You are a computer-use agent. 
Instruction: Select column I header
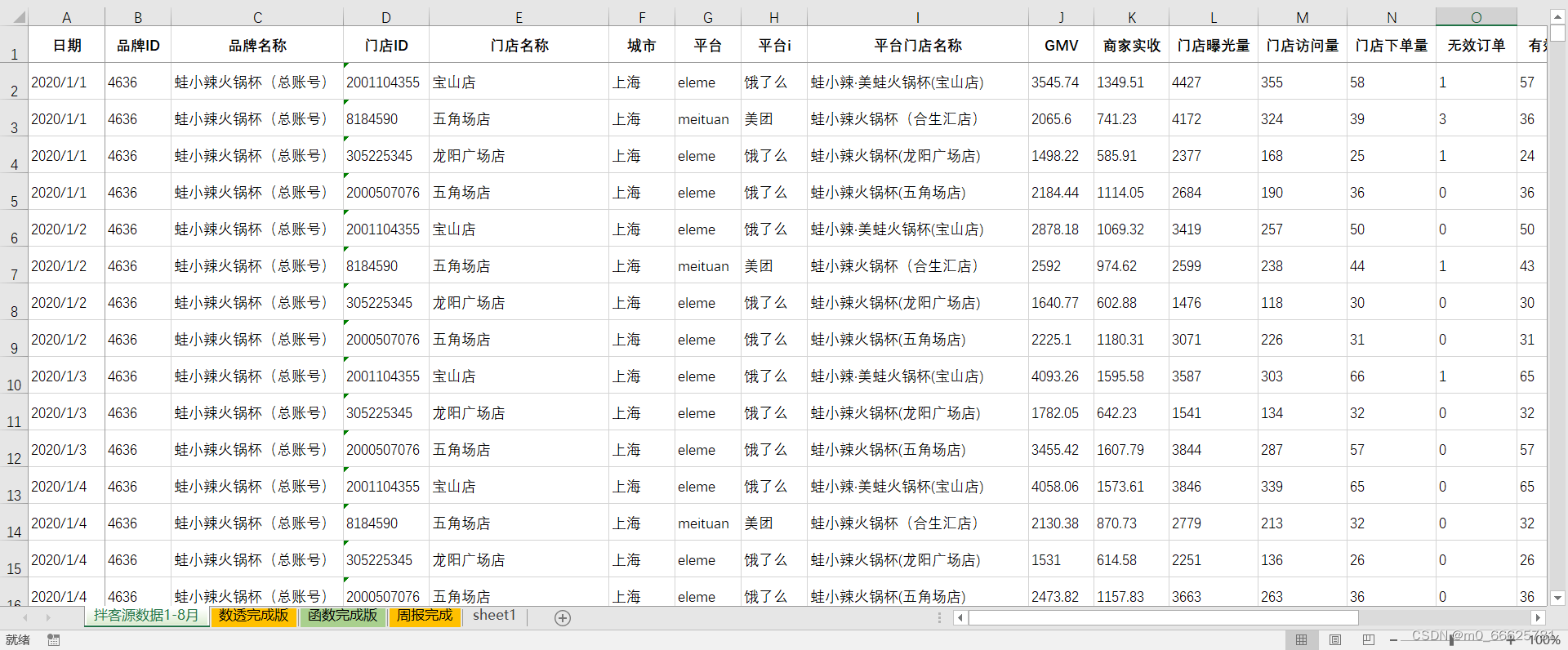point(918,17)
